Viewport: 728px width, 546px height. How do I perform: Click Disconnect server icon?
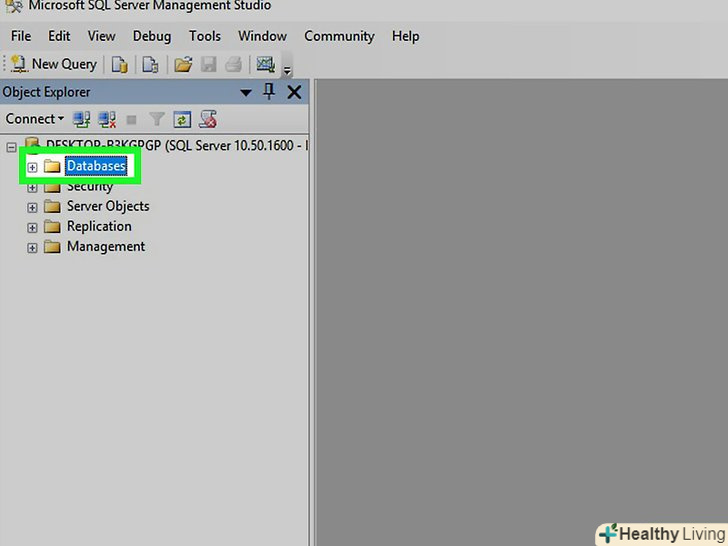click(x=107, y=119)
